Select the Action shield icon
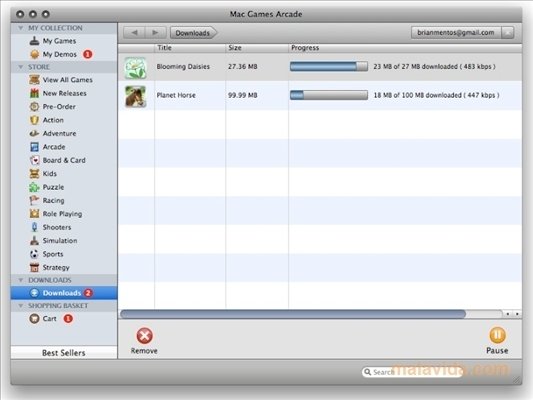This screenshot has height=400, width=533. tap(34, 120)
